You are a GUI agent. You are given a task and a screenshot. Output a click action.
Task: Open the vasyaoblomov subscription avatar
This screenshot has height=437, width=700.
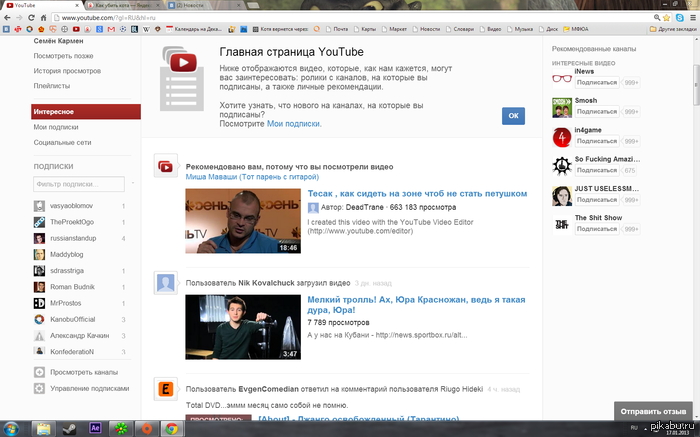tap(39, 205)
